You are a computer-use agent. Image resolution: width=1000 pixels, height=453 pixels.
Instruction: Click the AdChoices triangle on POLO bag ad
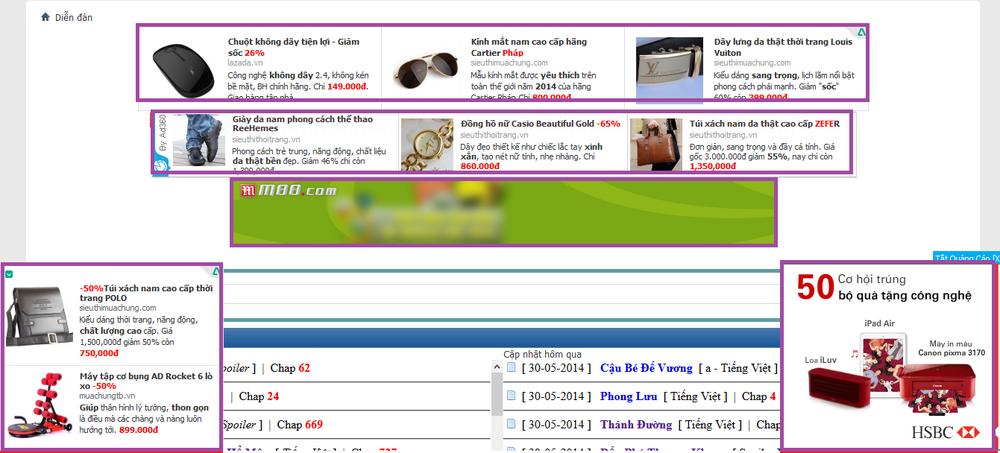tap(215, 272)
